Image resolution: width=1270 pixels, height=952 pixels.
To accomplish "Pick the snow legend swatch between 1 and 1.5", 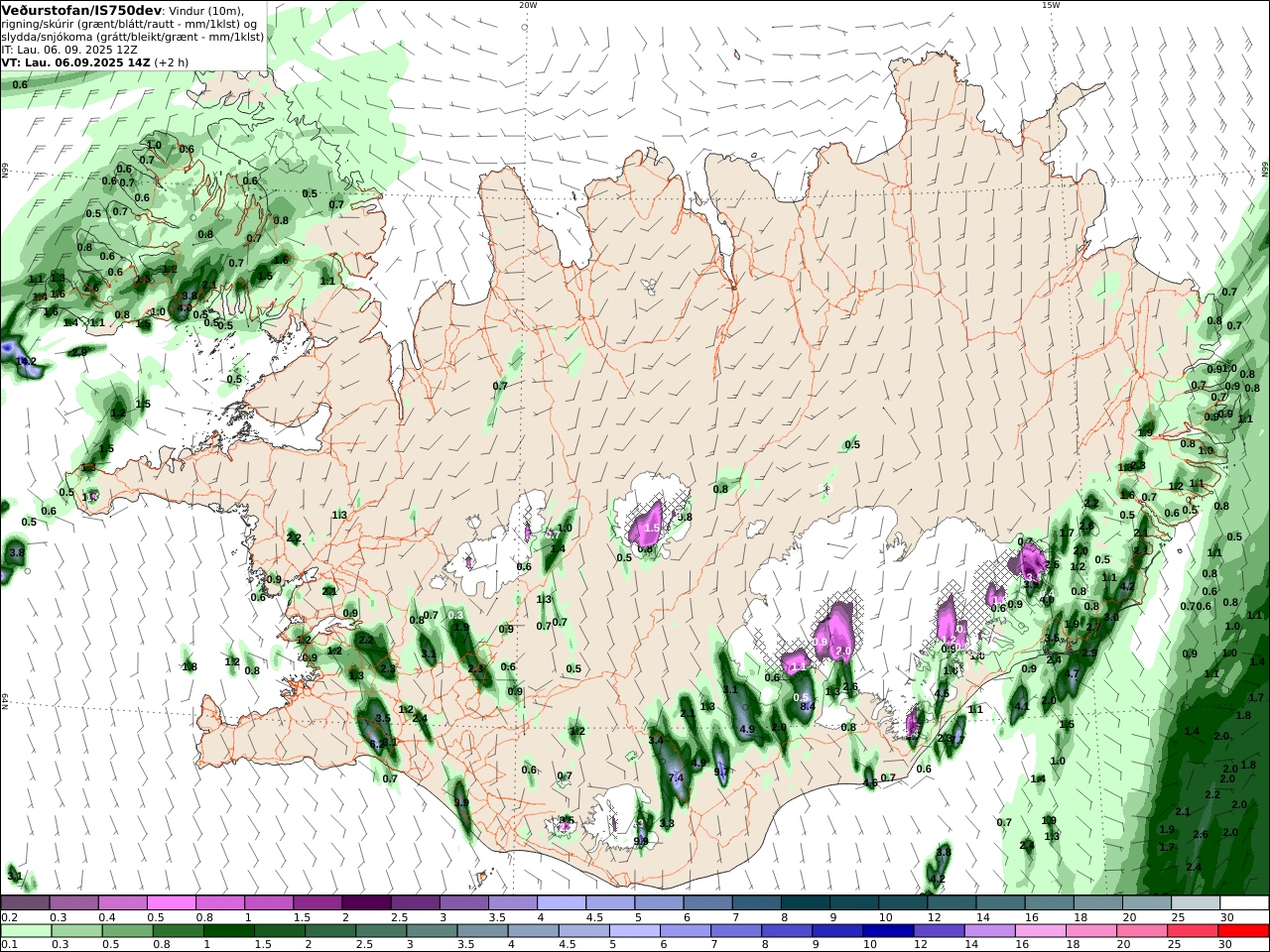I will pyautogui.click(x=268, y=903).
